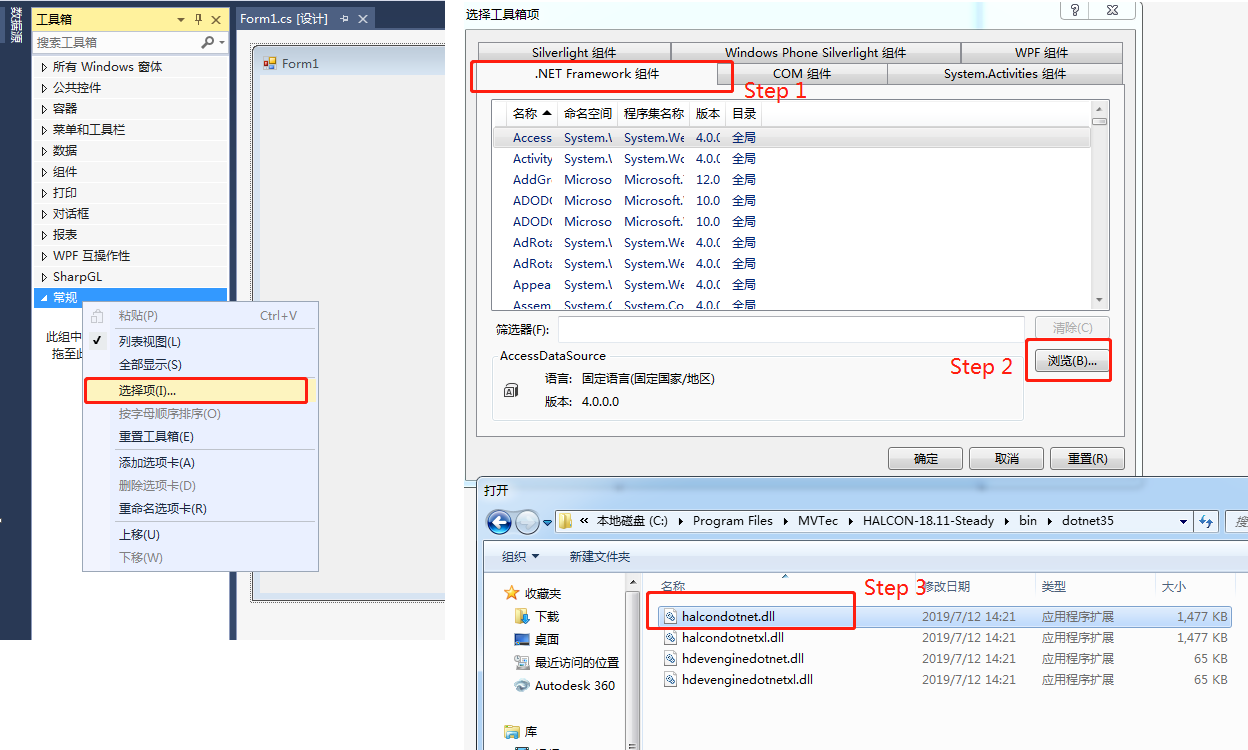1248x750 pixels.
Task: Click the refresh icon beside the address bar
Action: click(x=1206, y=521)
